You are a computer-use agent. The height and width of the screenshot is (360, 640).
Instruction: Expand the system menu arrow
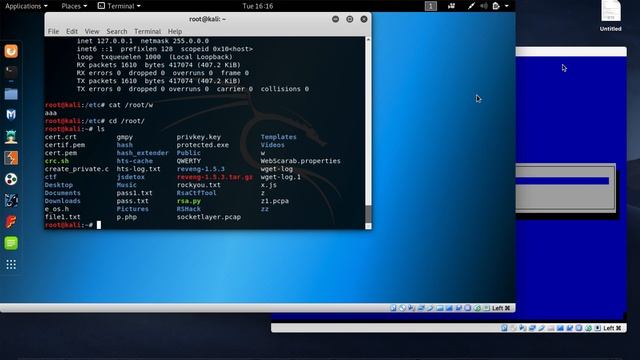(x=507, y=6)
